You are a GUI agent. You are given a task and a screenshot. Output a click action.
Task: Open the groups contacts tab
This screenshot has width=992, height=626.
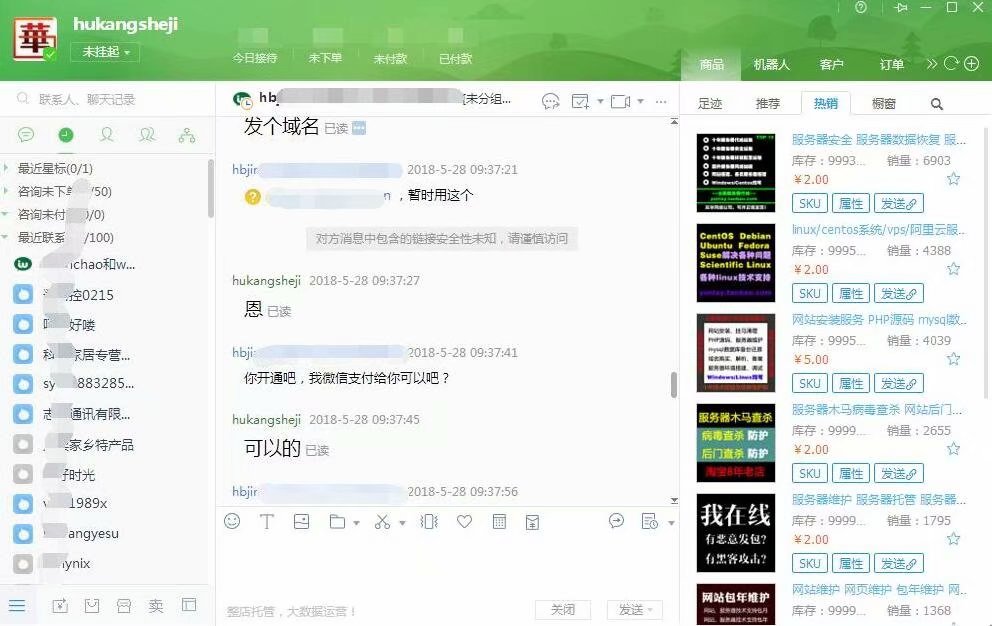tap(147, 135)
